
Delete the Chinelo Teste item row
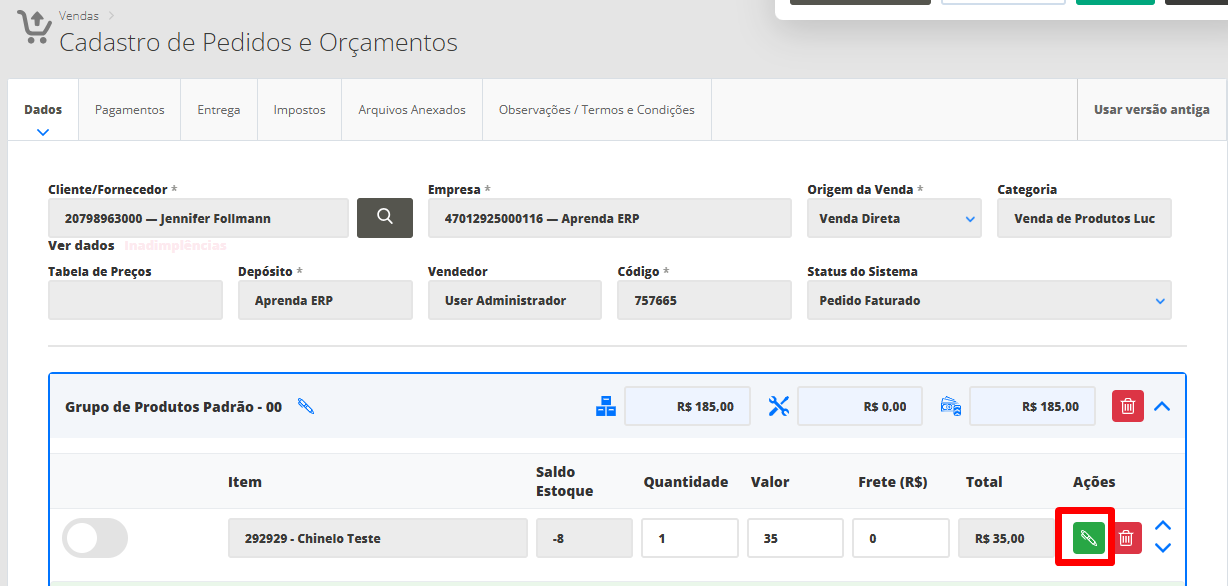[1126, 538]
